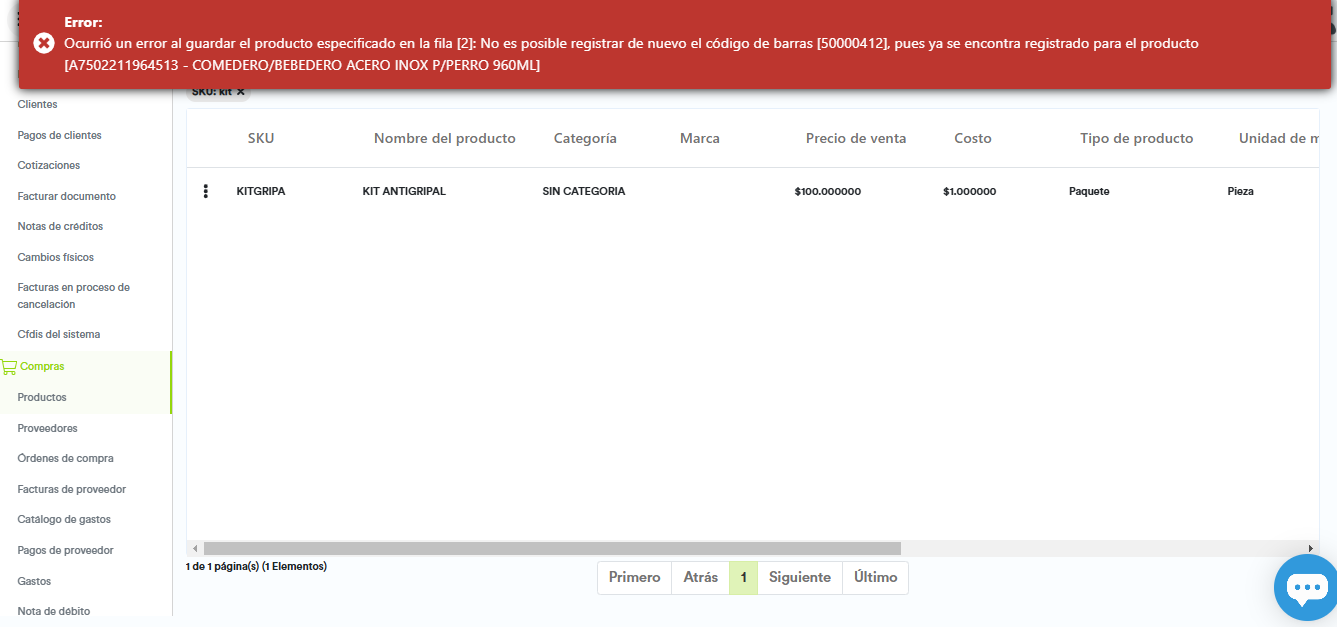Open Cotizaciones from the sidebar

tap(48, 165)
